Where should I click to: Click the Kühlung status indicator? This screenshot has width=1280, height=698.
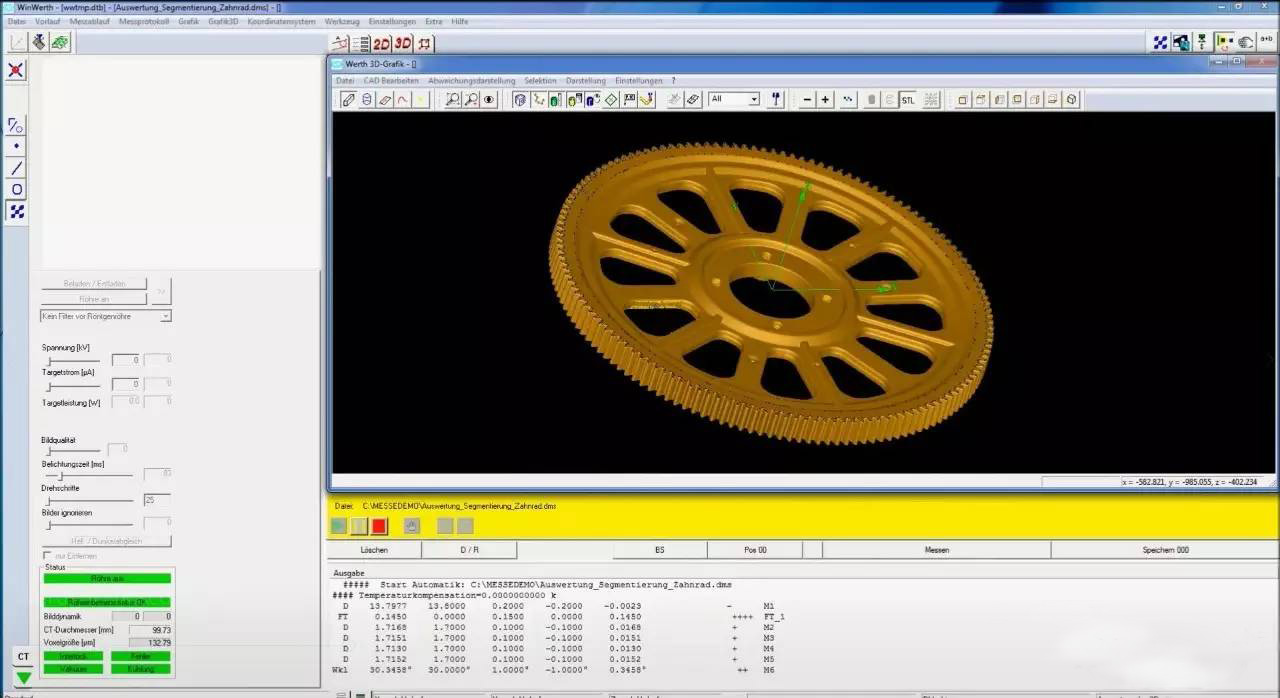141,668
